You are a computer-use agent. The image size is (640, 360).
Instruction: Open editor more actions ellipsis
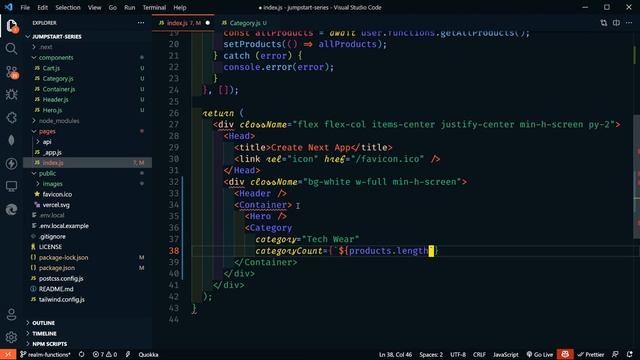click(629, 23)
